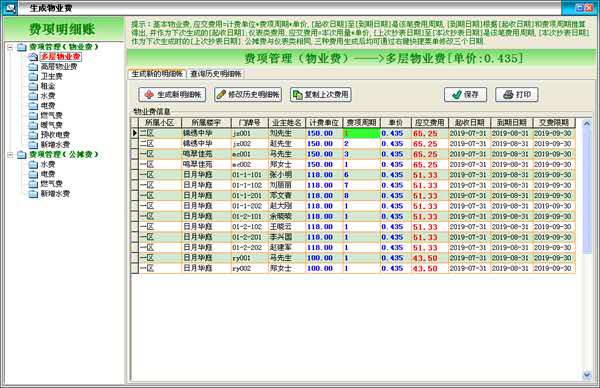Image resolution: width=600 pixels, height=388 pixels.
Task: Click 新增水费 folder icon under 物业费 node
Action: tap(33, 145)
